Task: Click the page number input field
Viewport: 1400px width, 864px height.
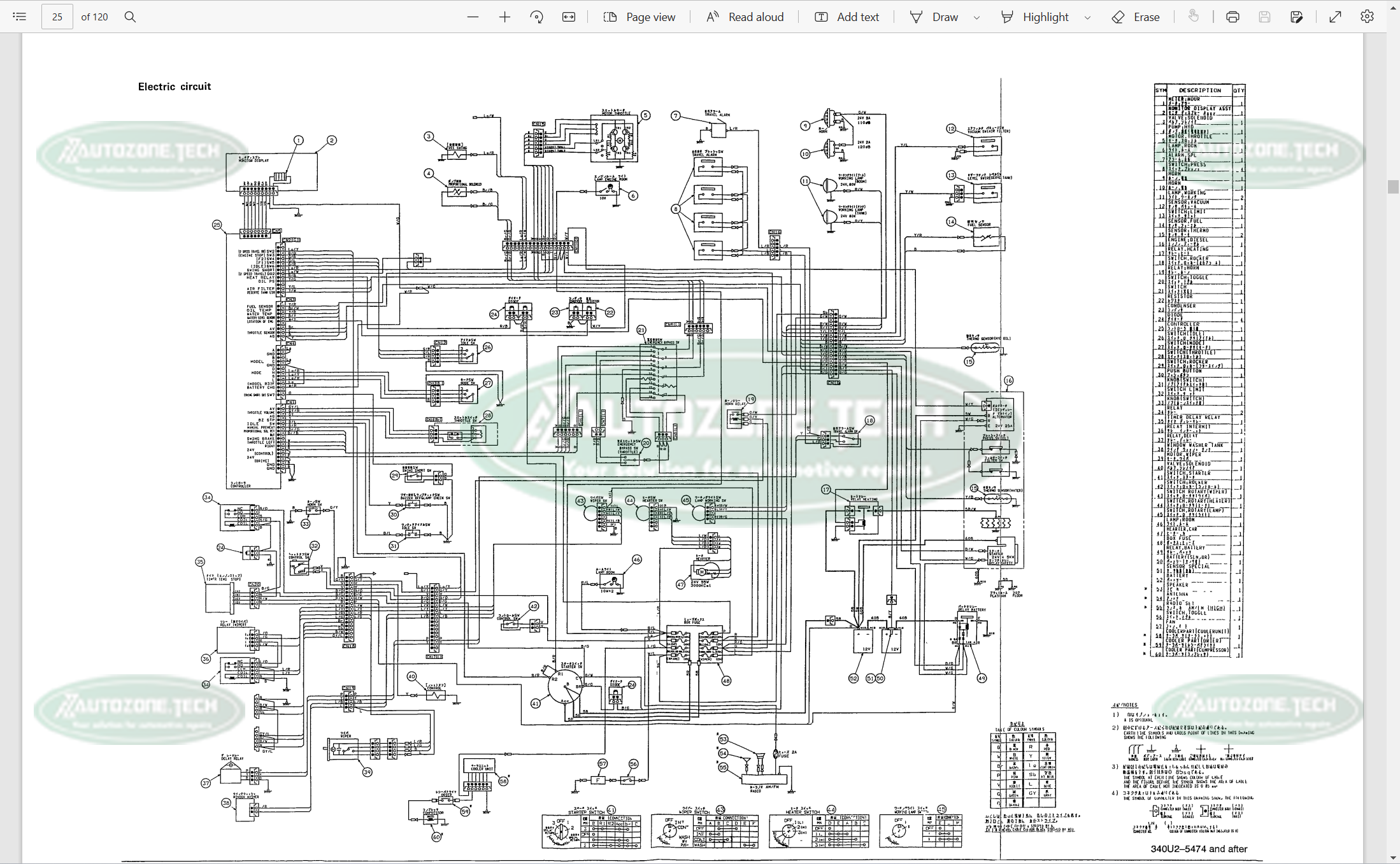Action: [57, 17]
